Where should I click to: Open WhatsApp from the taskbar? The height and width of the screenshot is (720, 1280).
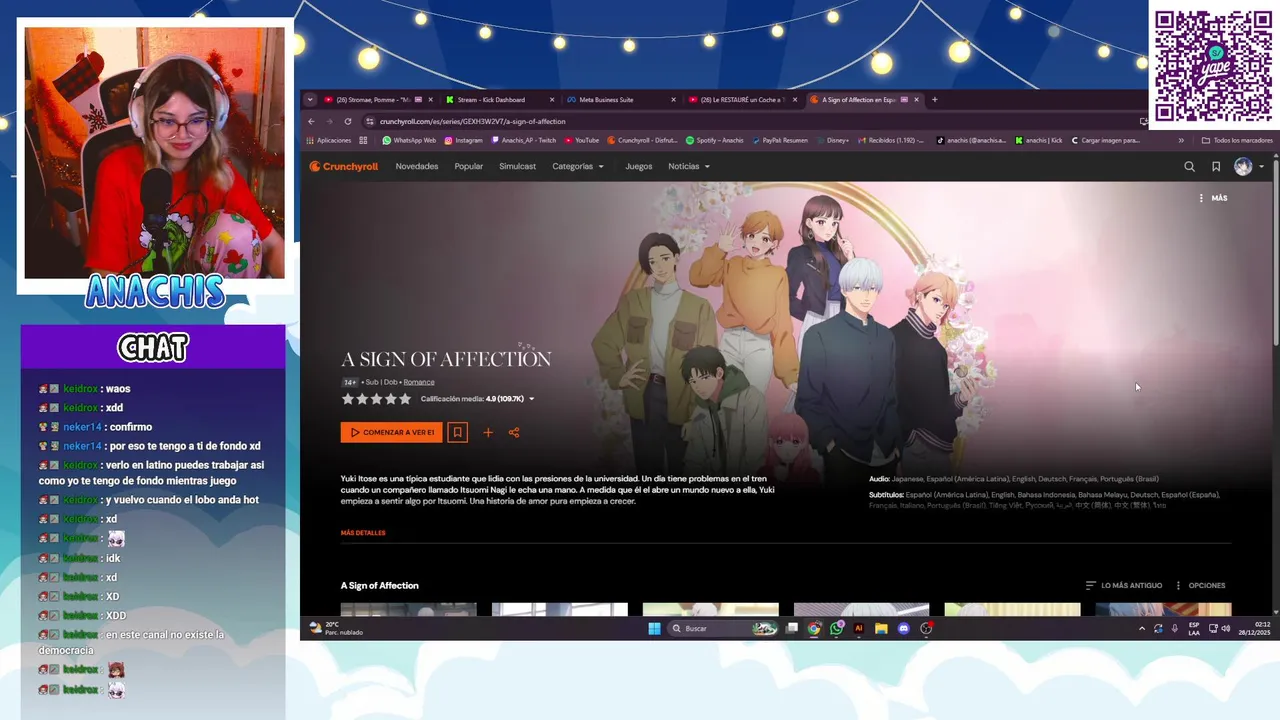click(x=836, y=628)
